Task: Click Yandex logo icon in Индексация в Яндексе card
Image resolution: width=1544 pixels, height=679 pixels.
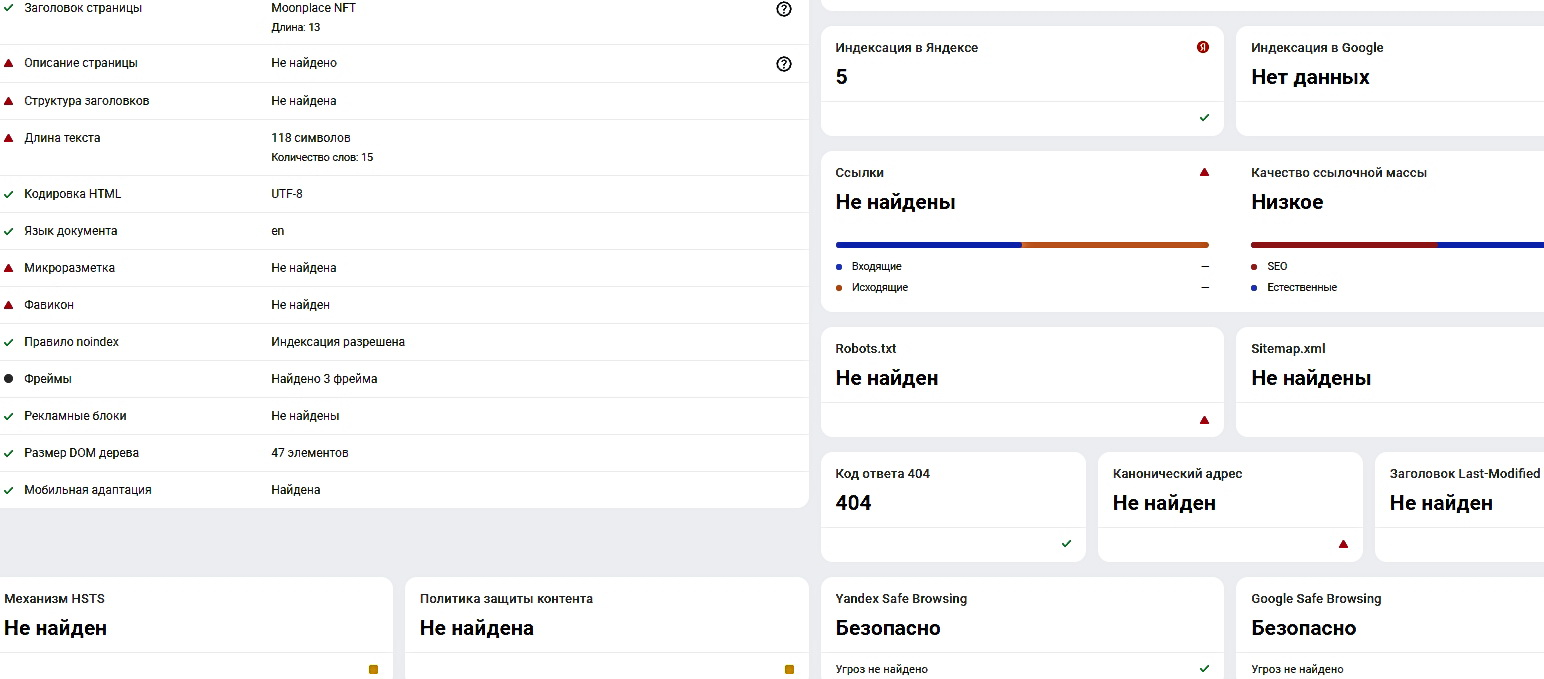Action: click(x=1203, y=47)
